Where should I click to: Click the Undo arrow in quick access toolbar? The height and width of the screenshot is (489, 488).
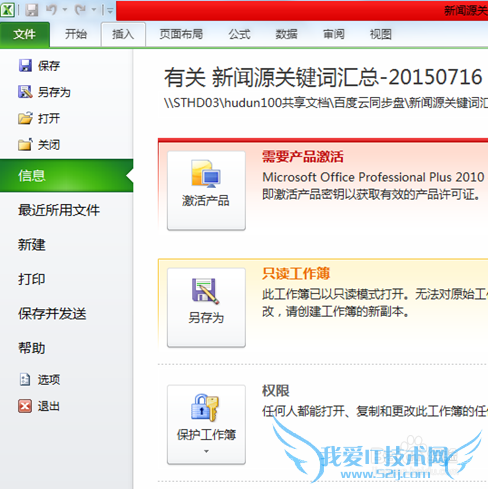[52, 10]
